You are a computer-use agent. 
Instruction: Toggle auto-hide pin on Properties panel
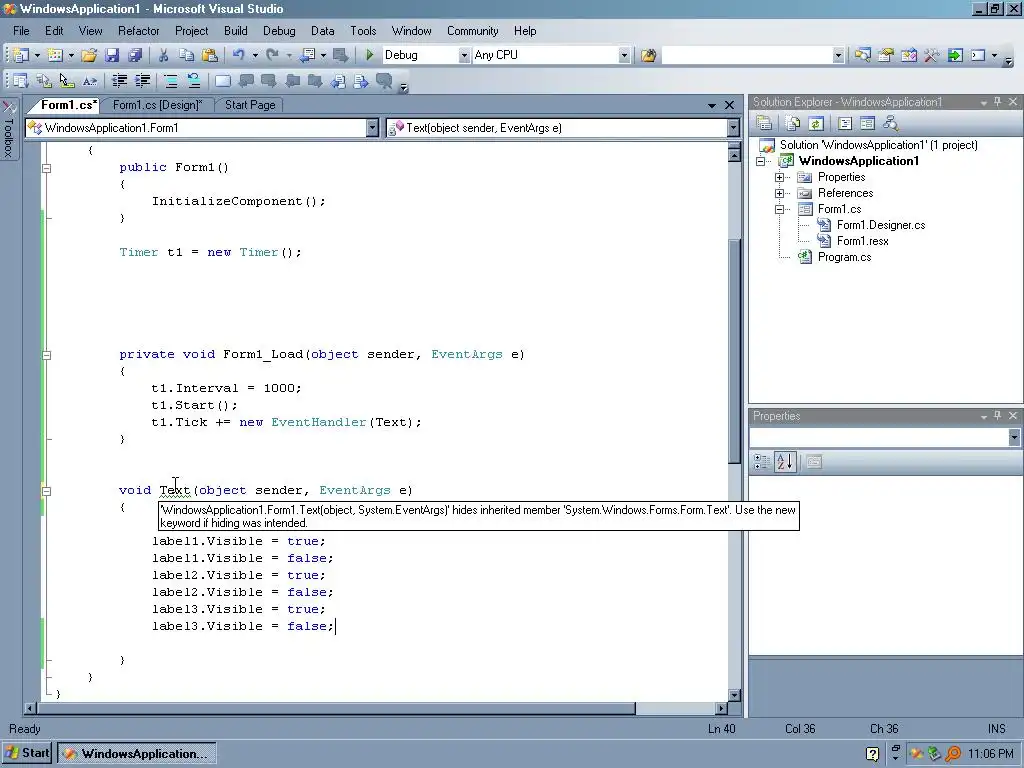[998, 416]
